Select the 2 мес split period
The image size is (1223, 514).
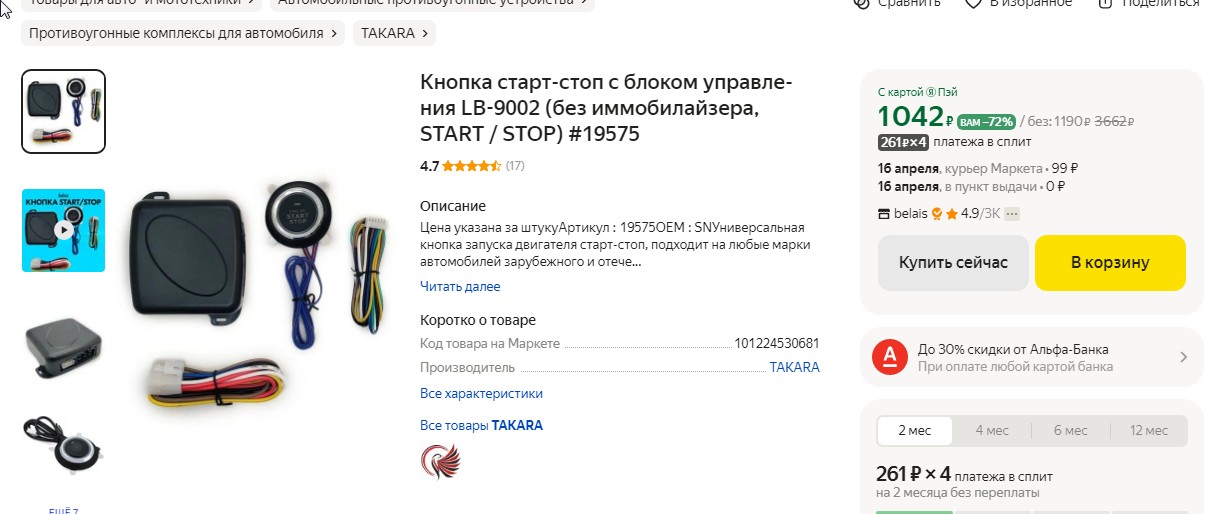point(915,430)
